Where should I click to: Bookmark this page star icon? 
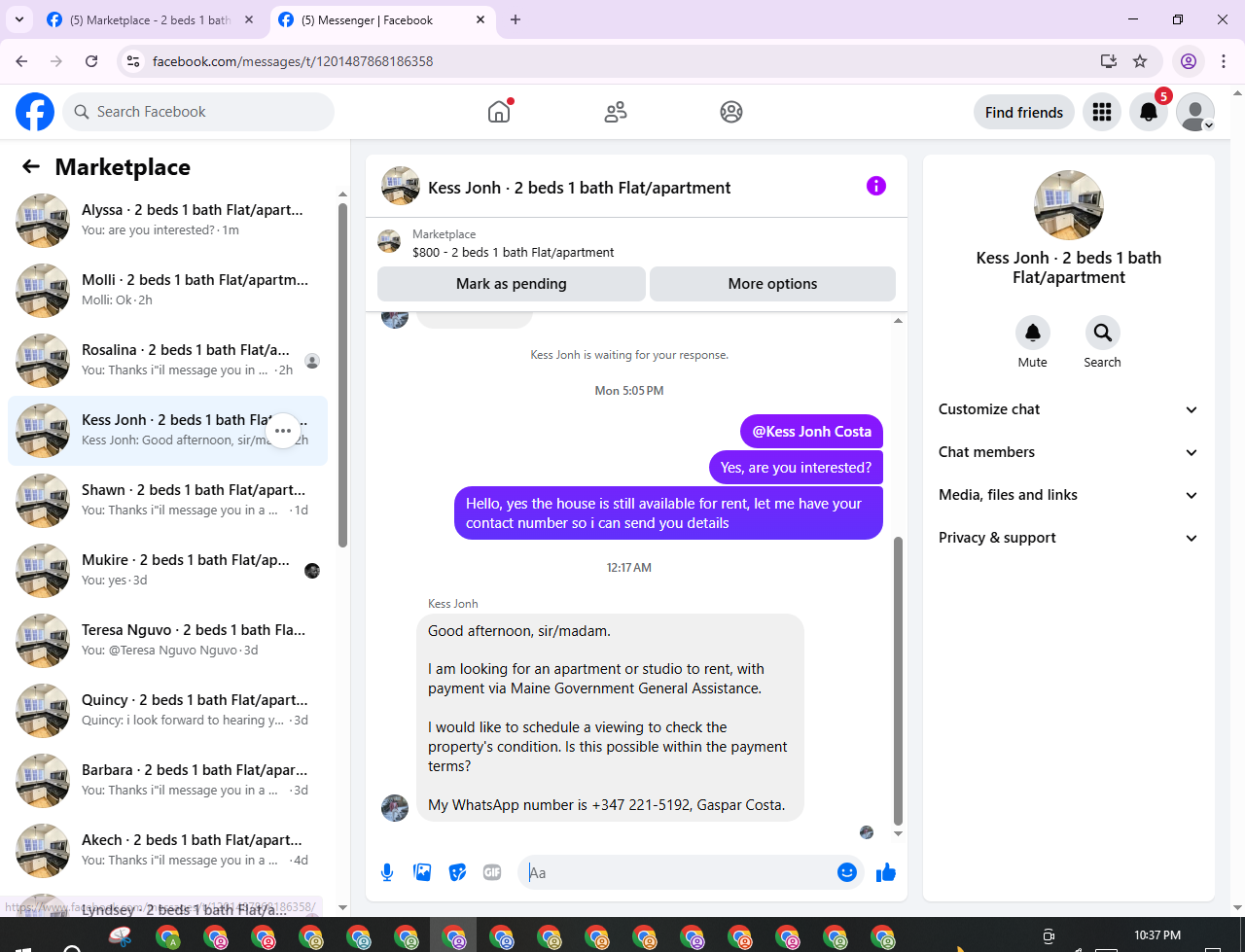(1140, 61)
